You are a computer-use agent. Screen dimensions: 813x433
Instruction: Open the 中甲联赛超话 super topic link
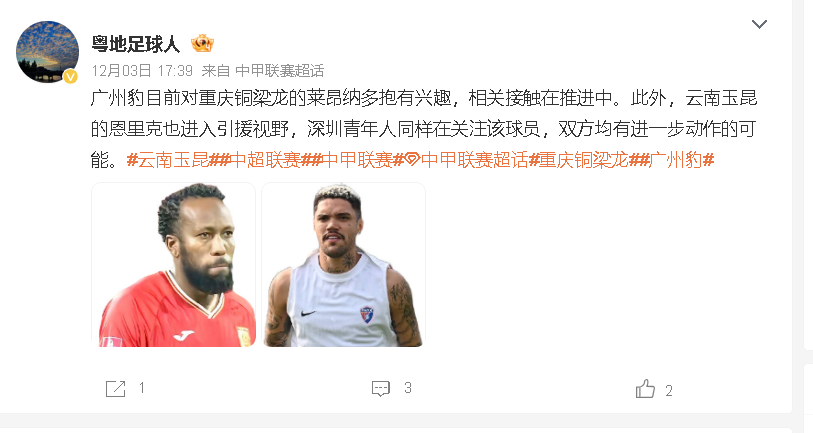pos(474,160)
